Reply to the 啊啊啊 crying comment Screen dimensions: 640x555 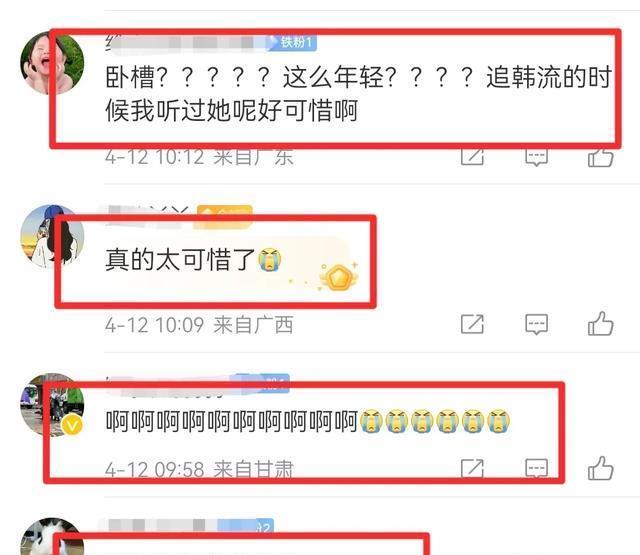click(536, 468)
